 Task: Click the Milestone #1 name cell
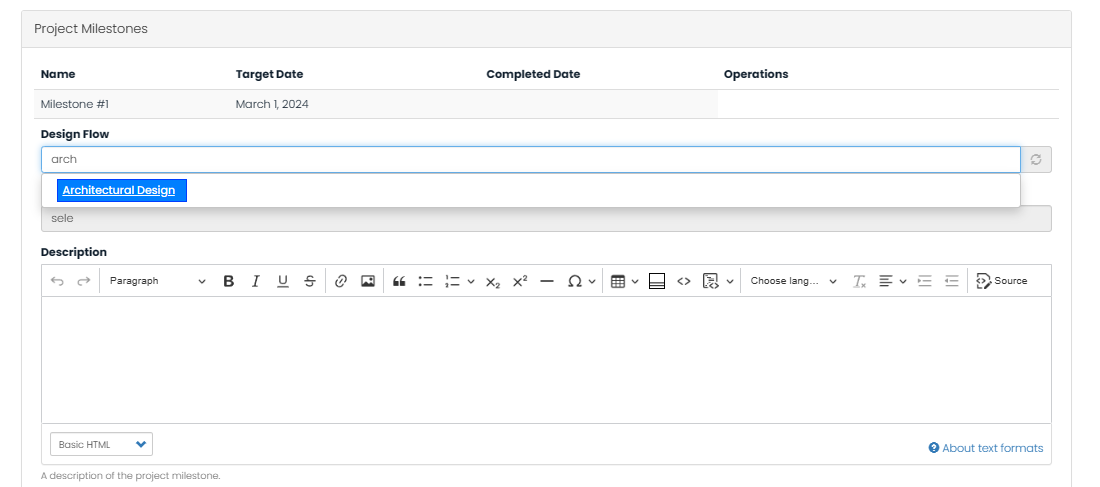pyautogui.click(x=75, y=105)
